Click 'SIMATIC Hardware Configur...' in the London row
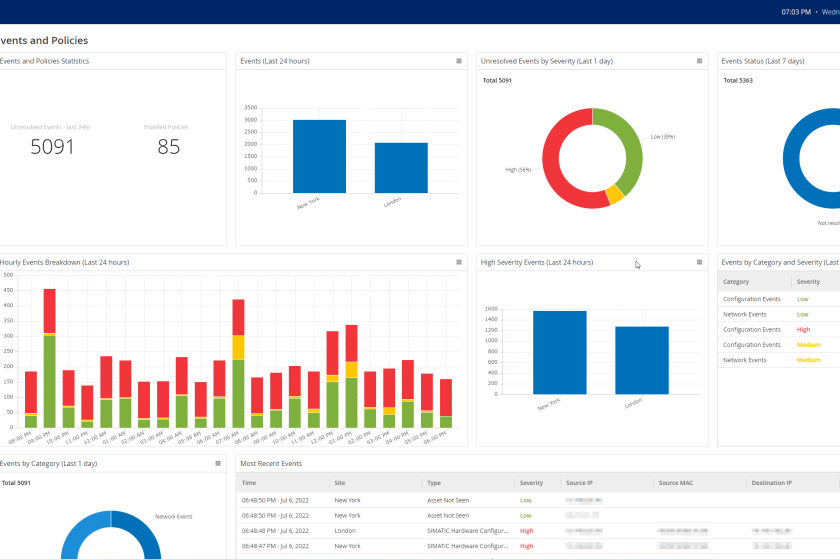The height and width of the screenshot is (560, 840). coord(468,531)
